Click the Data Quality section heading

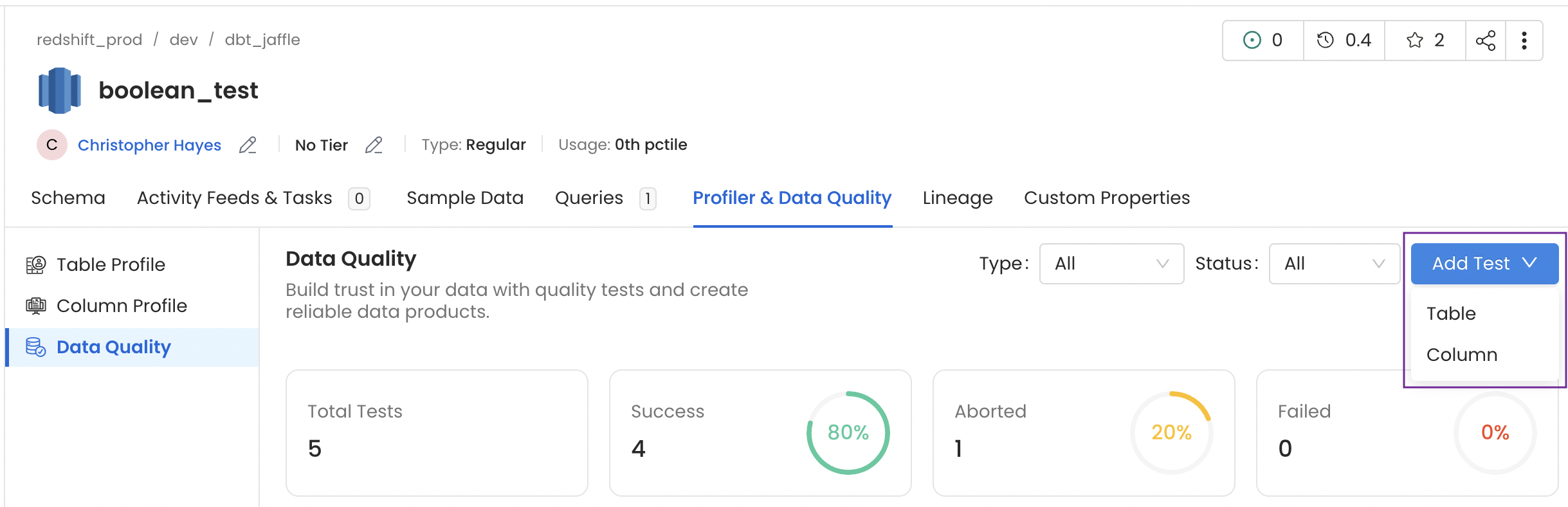point(351,259)
